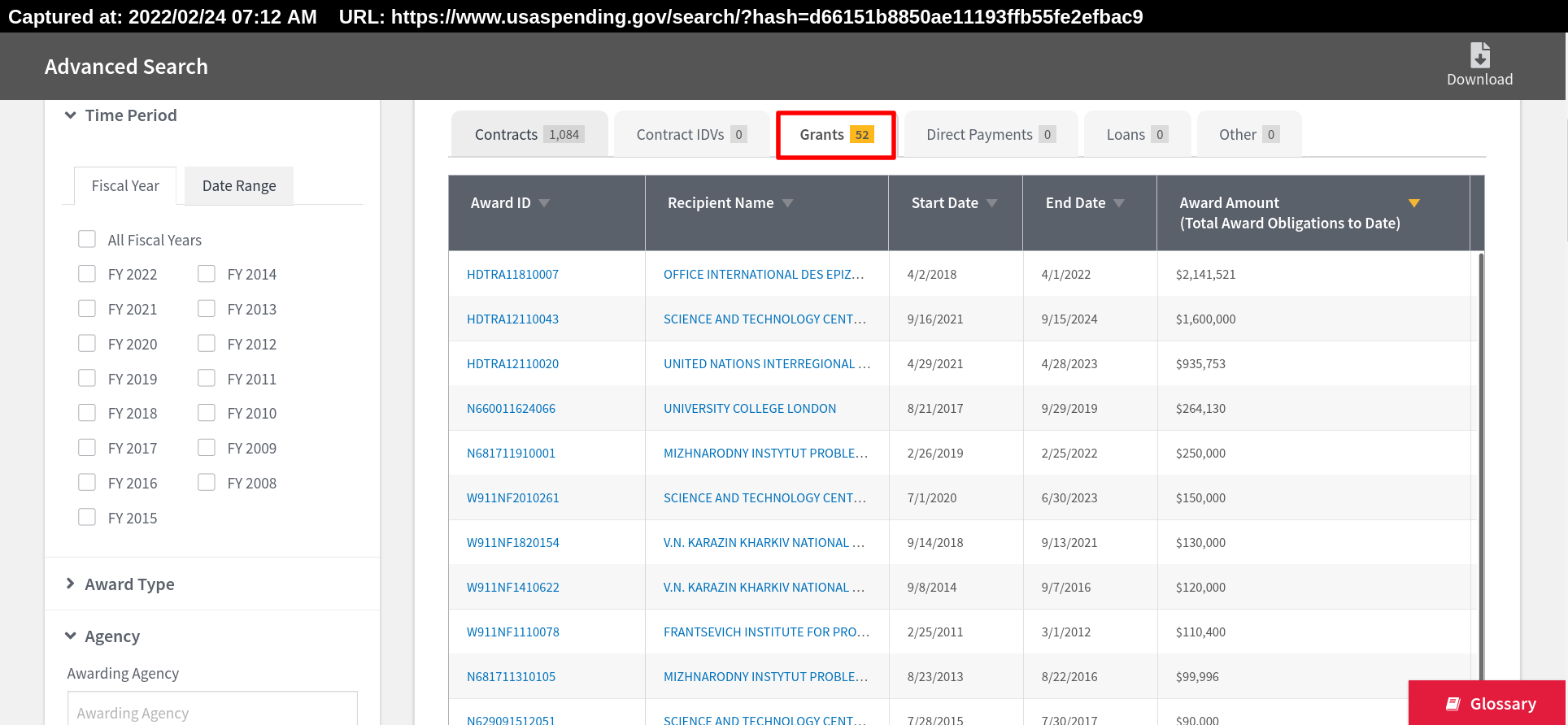Screen dimensions: 1568x725
Task: Open award HDTRA11810007
Action: coord(512,275)
